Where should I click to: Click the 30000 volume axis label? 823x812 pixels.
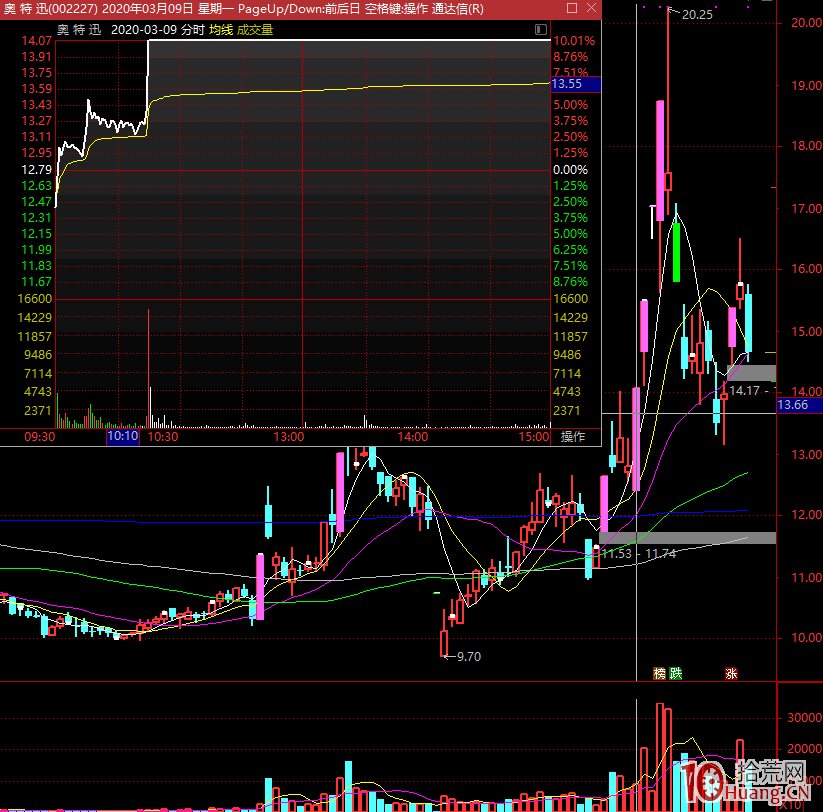tap(805, 718)
